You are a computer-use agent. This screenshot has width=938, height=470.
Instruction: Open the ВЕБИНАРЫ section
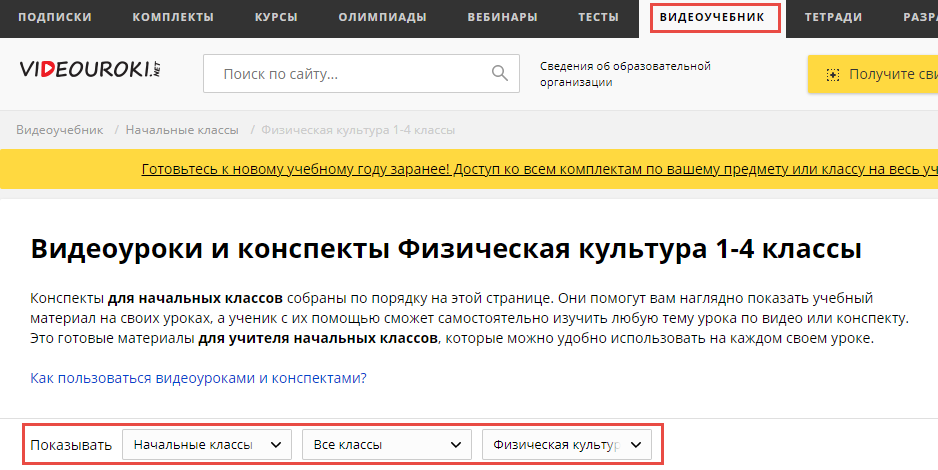point(502,17)
